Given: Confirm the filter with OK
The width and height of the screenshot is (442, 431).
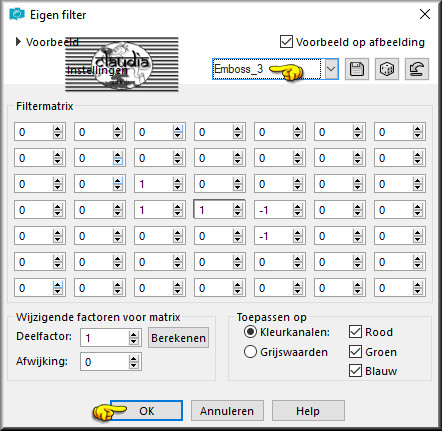Looking at the screenshot, I should coord(147,411).
